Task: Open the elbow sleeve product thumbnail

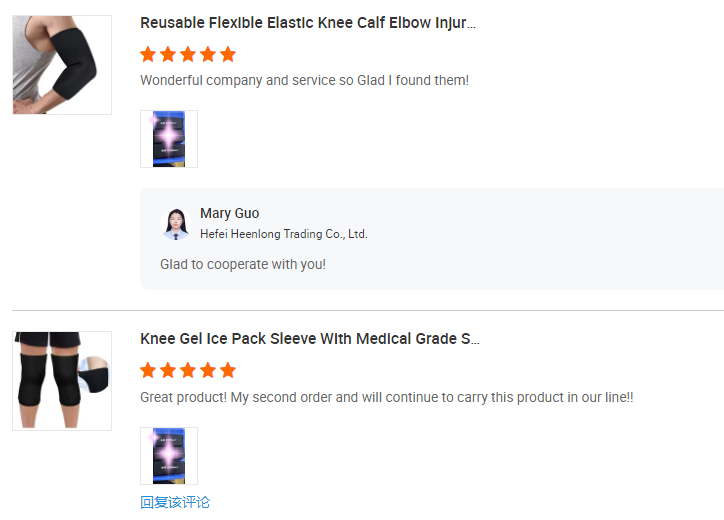Action: tap(62, 65)
